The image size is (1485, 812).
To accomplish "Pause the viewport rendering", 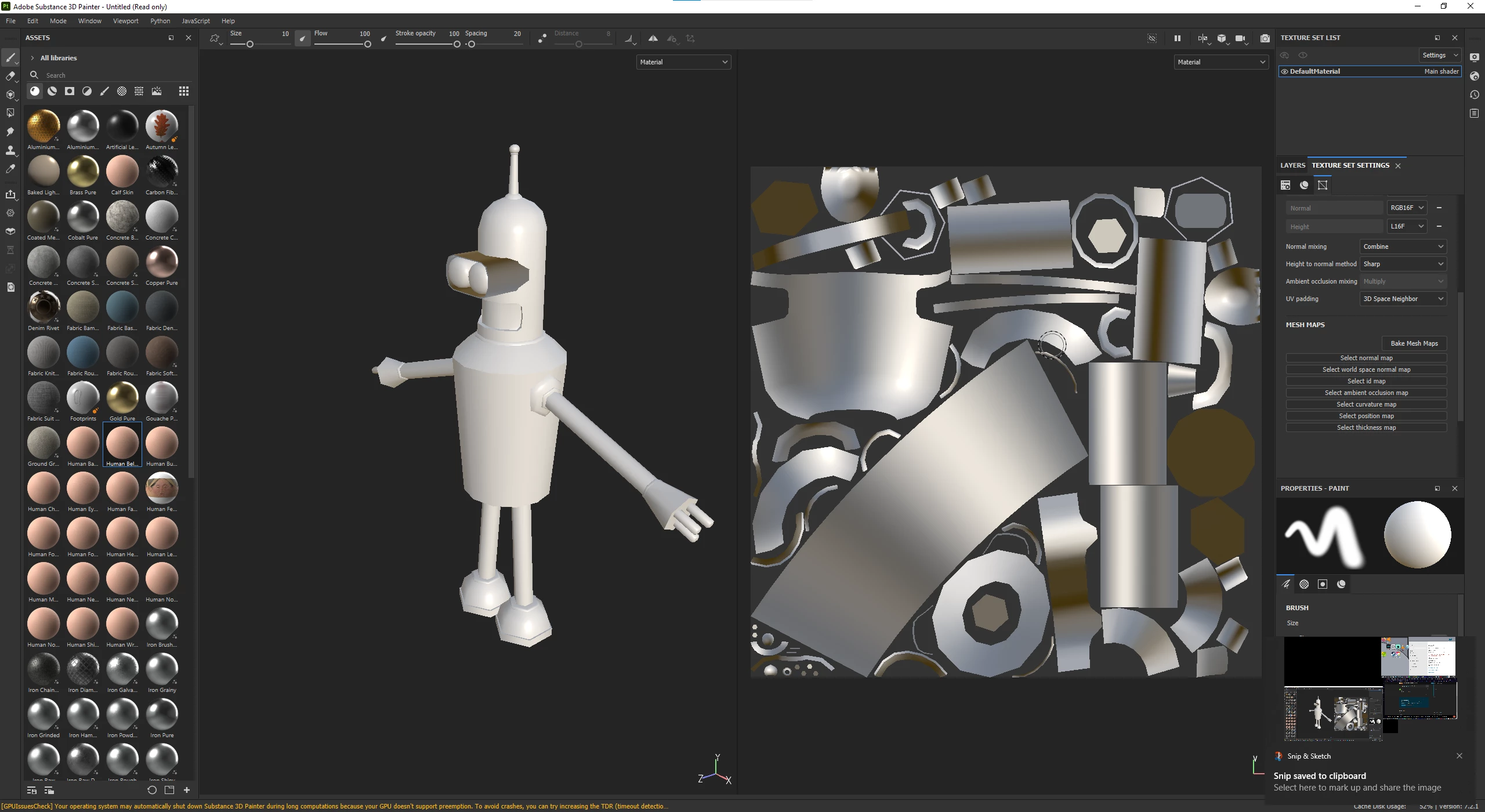I will click(1177, 38).
